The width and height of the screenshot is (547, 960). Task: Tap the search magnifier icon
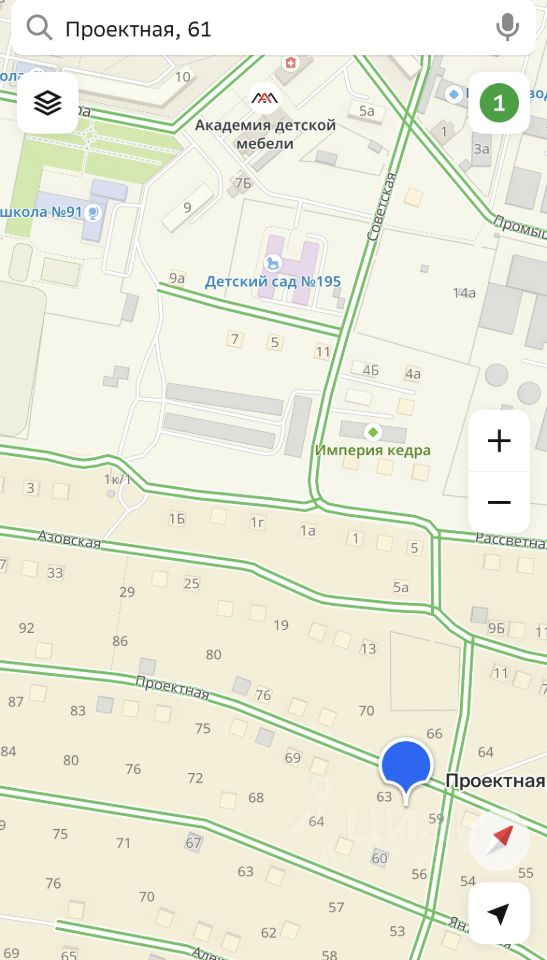40,28
